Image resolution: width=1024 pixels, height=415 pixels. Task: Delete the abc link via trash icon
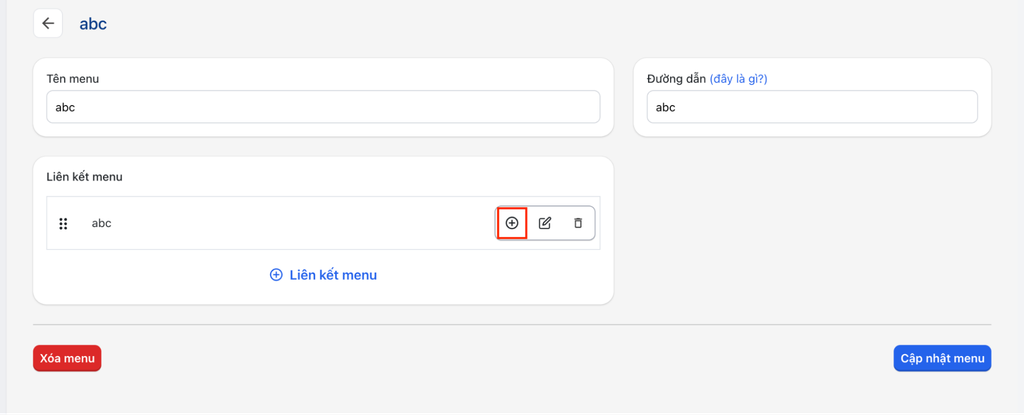coord(578,223)
